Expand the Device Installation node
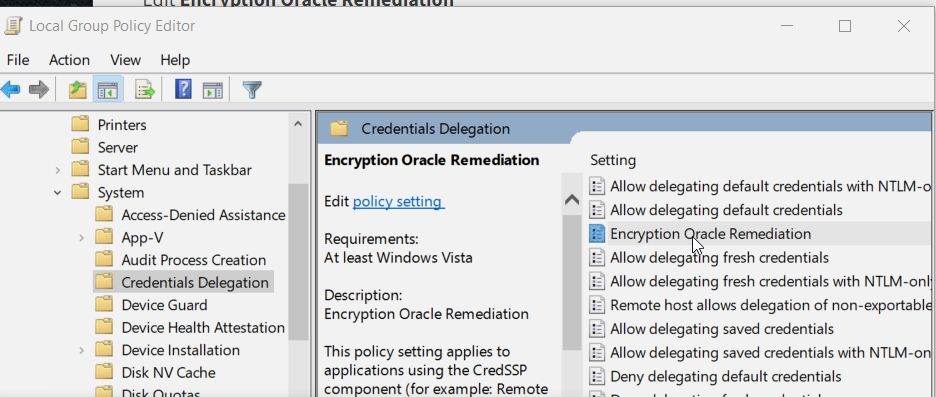936x397 pixels. (x=81, y=350)
